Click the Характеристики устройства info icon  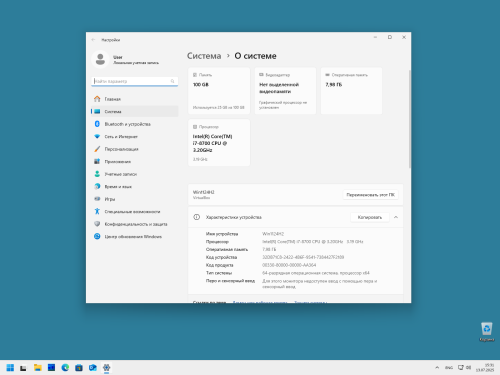pyautogui.click(x=197, y=217)
